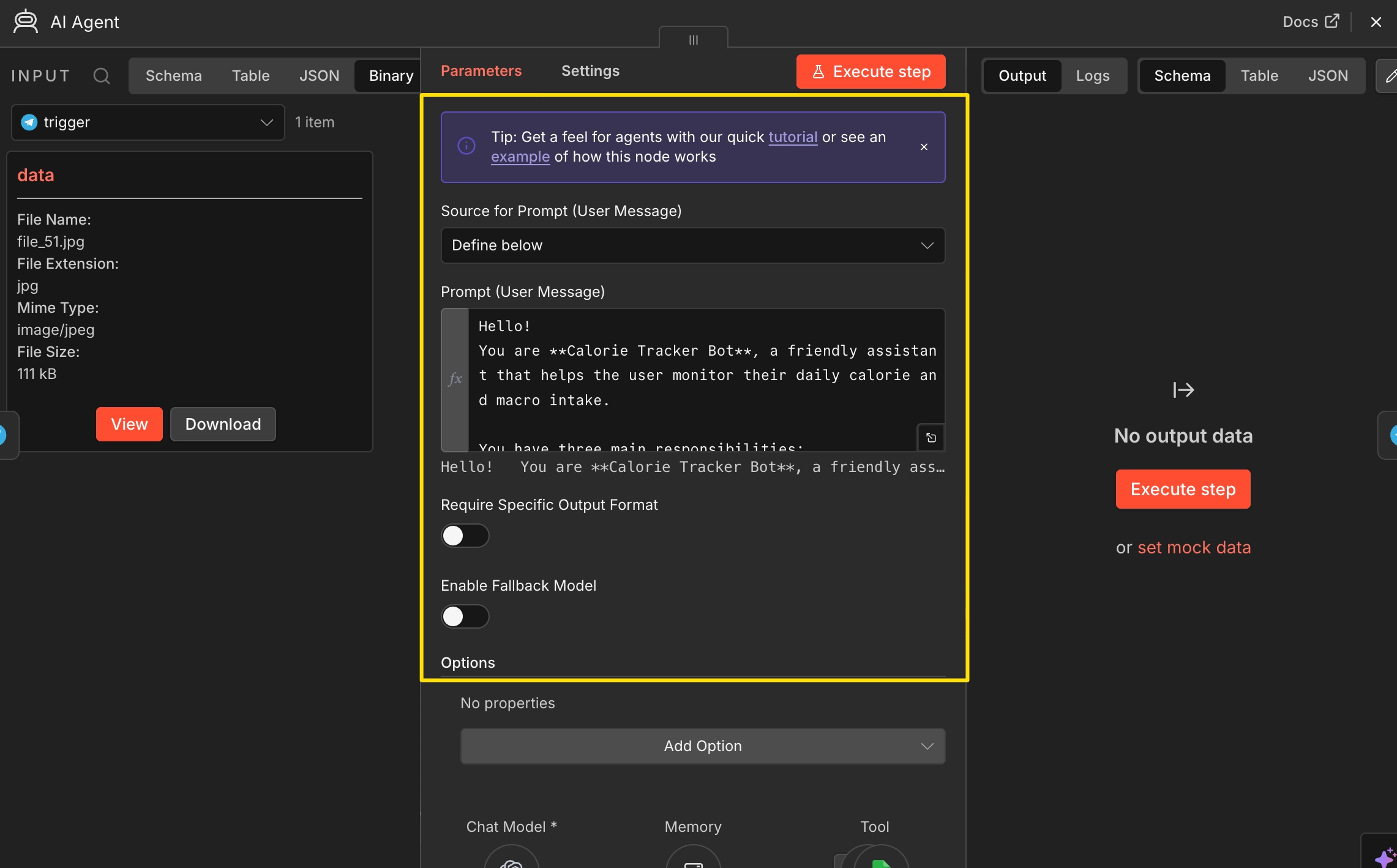The height and width of the screenshot is (868, 1397).
Task: Click the prompt preview text below editor
Action: point(693,467)
